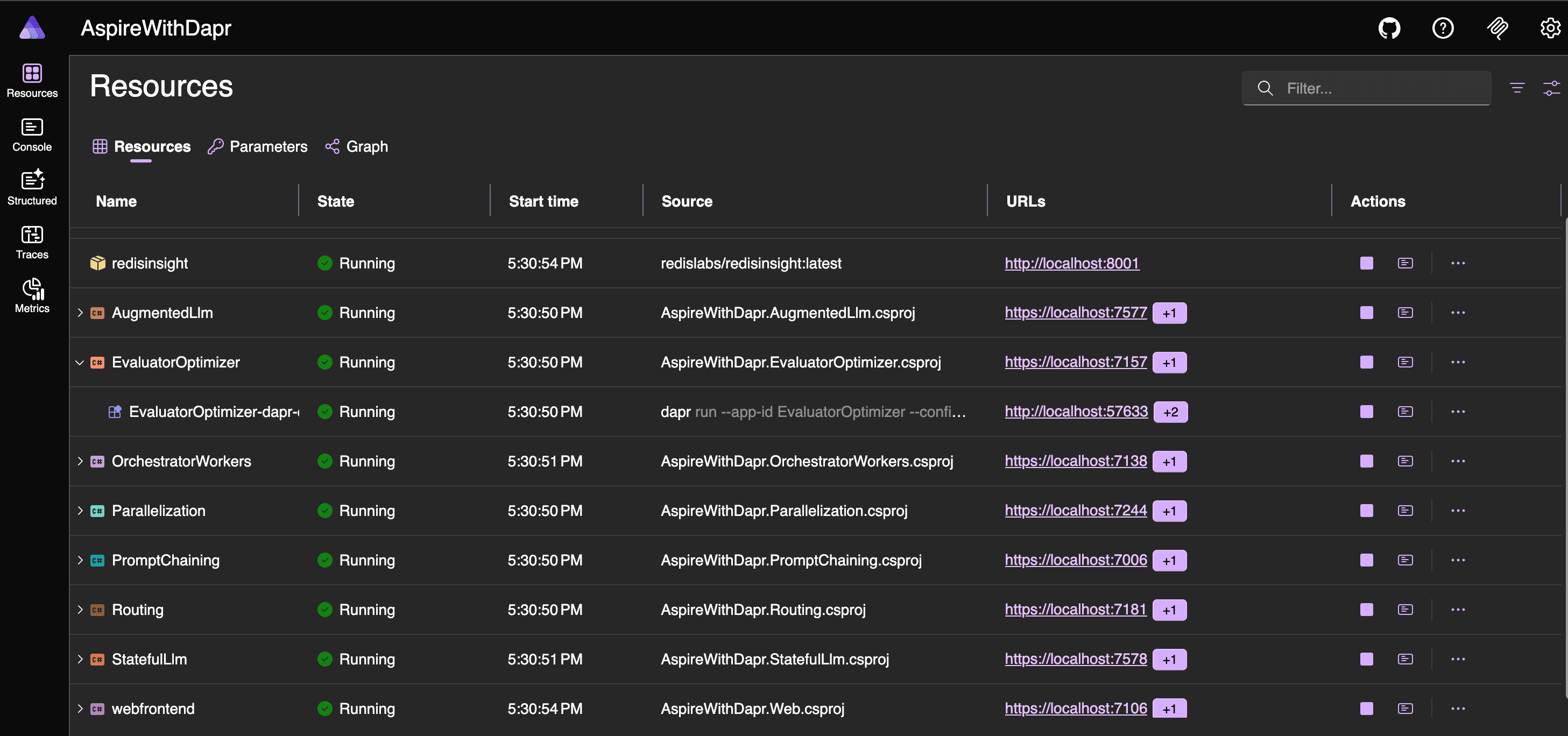Expand the webfrontend row
Viewport: 1568px width, 736px height.
80,709
